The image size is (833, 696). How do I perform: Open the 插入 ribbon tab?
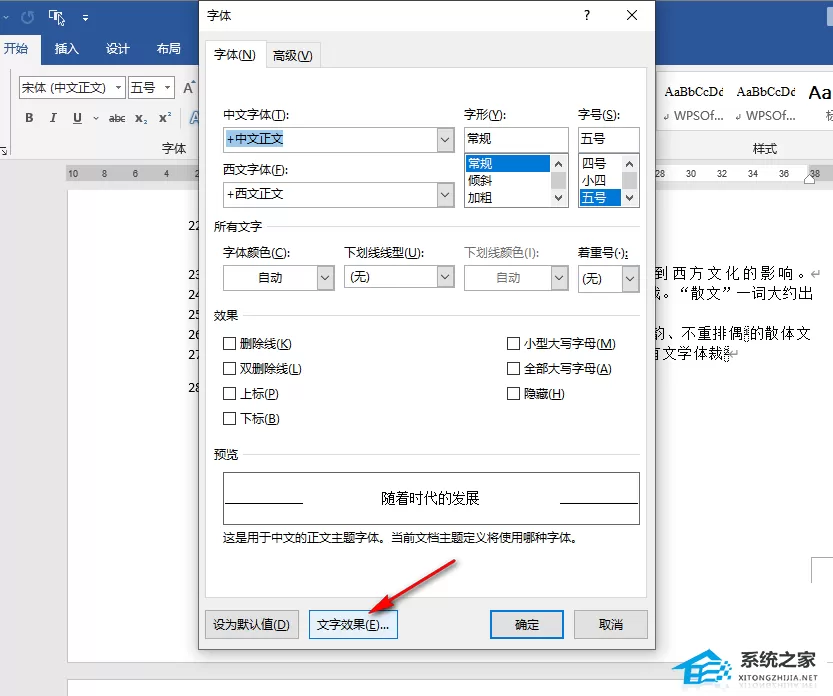point(66,49)
